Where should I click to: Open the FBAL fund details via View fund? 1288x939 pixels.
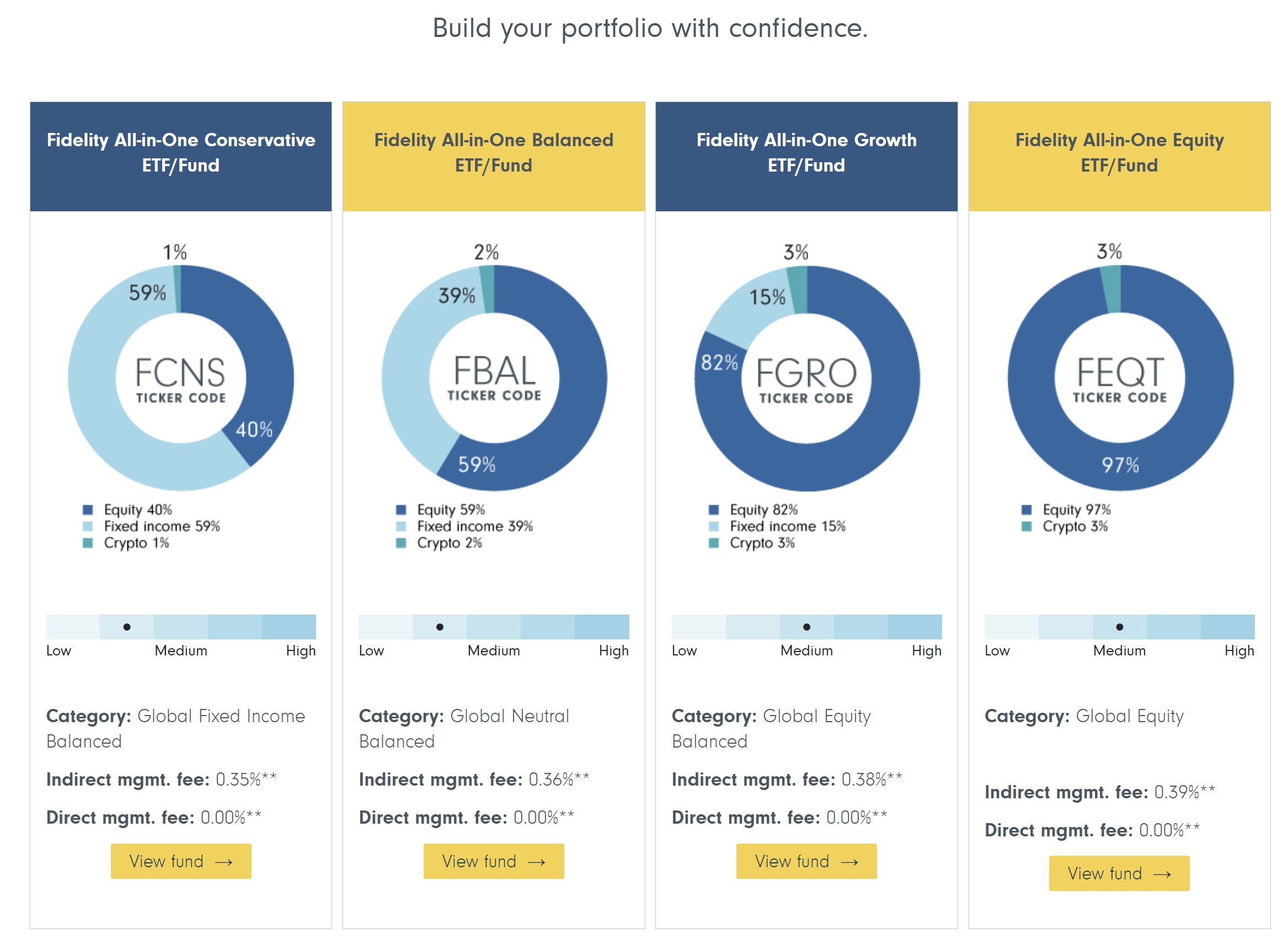pos(494,861)
